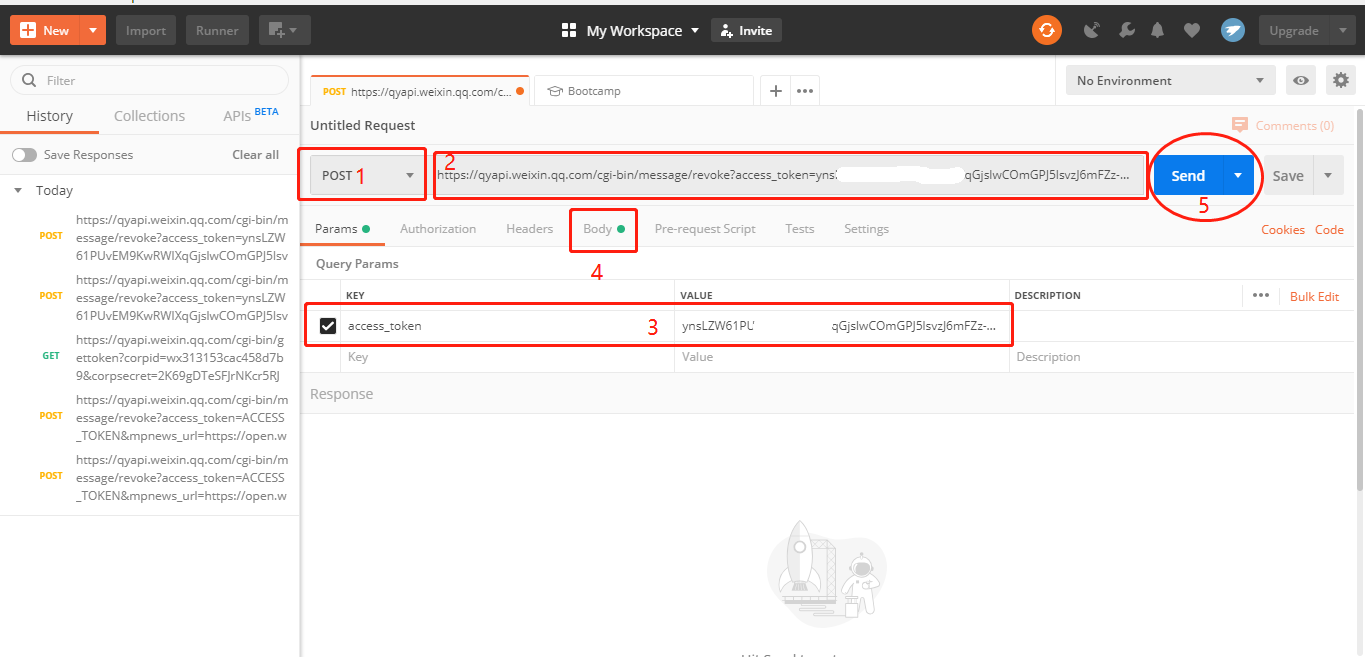Screen dimensions: 1365x657
Task: Open the dropdown arrow next to Save
Action: coord(1328,175)
